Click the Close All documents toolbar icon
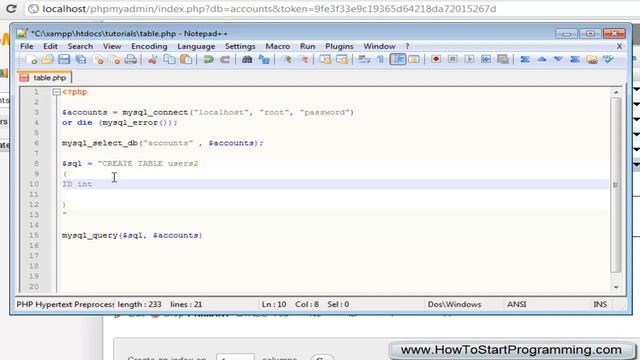 point(115,60)
